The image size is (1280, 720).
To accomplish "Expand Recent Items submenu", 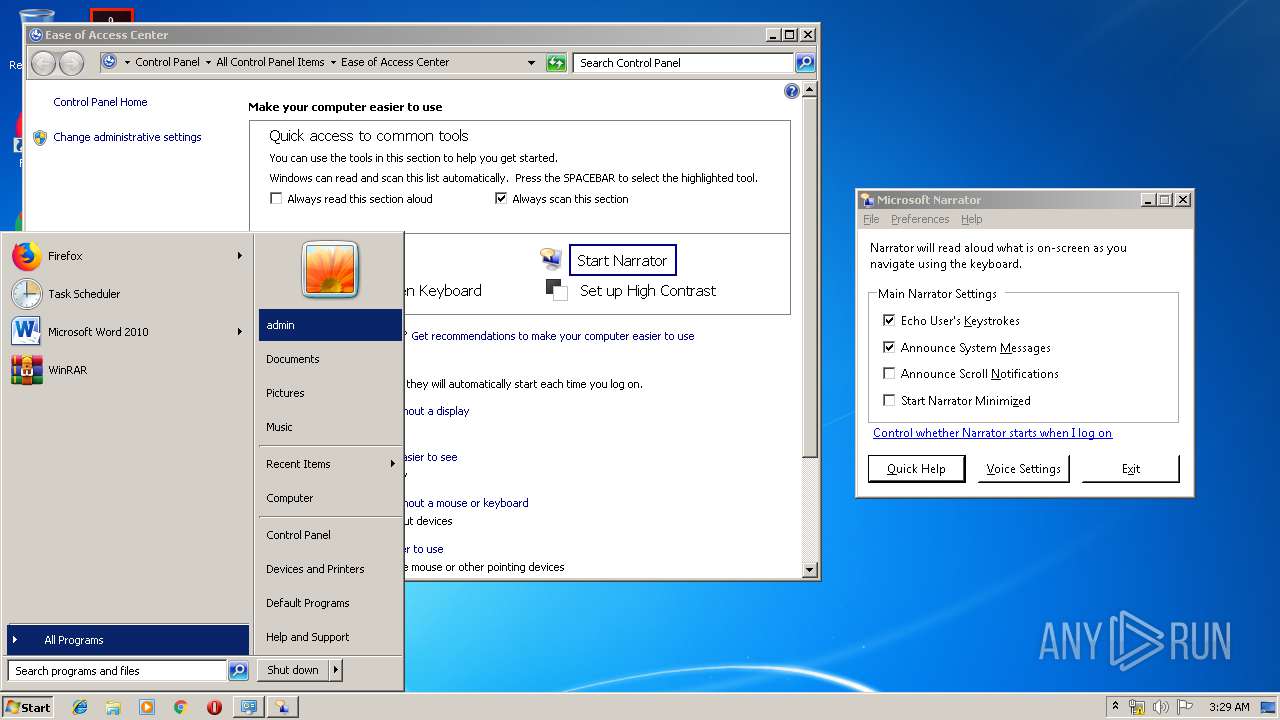I will [x=392, y=464].
